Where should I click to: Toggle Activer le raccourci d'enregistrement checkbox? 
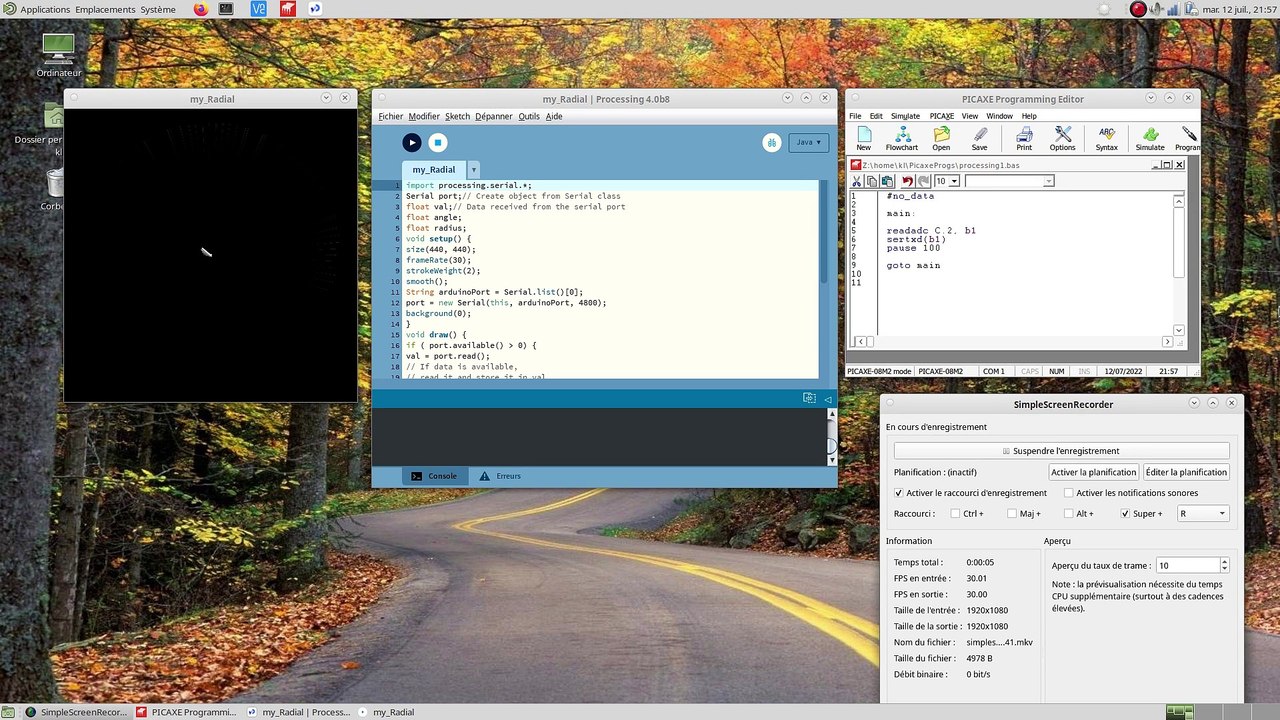tap(899, 493)
